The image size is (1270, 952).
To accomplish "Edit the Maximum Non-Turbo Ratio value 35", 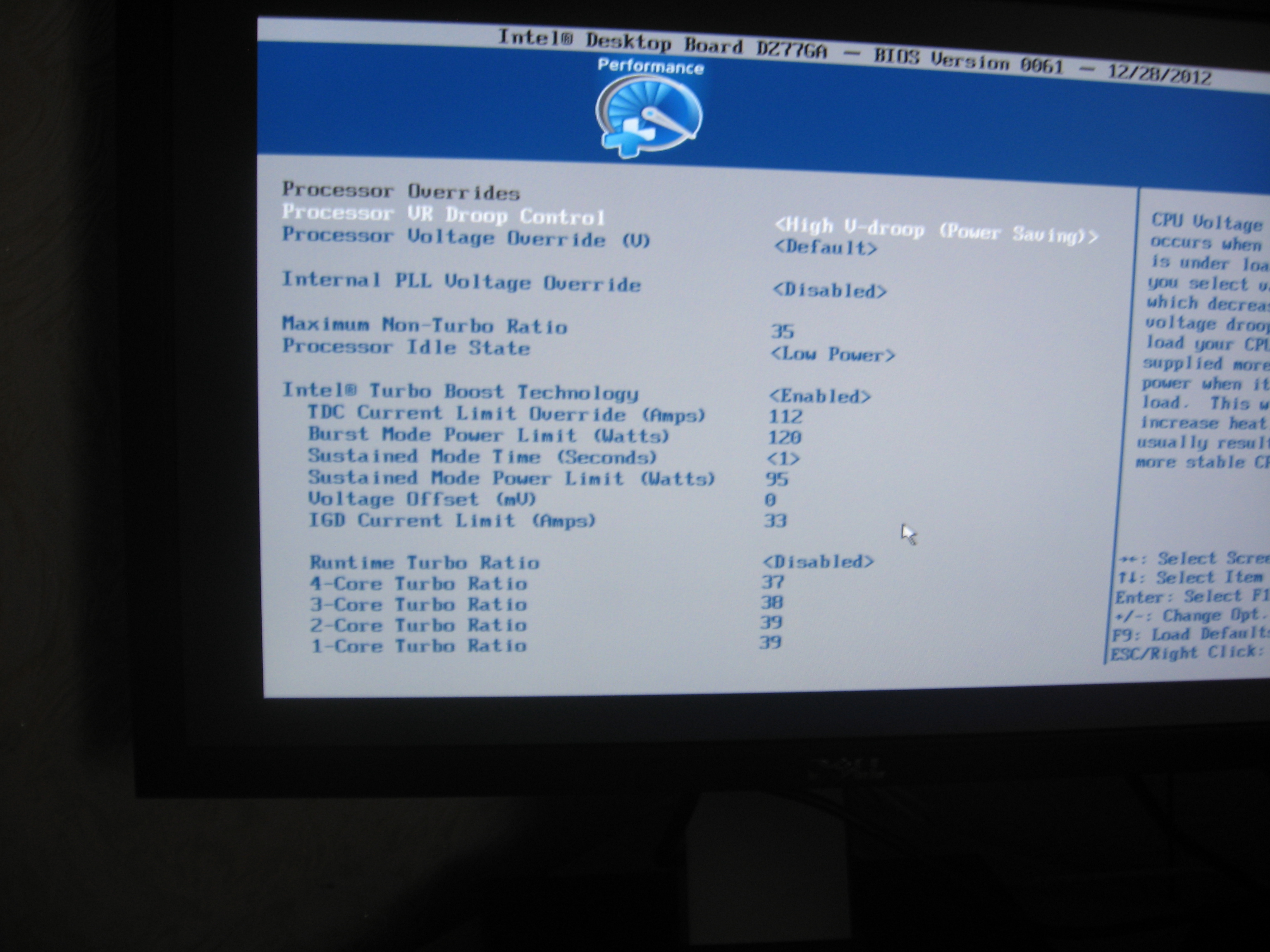I will click(782, 331).
